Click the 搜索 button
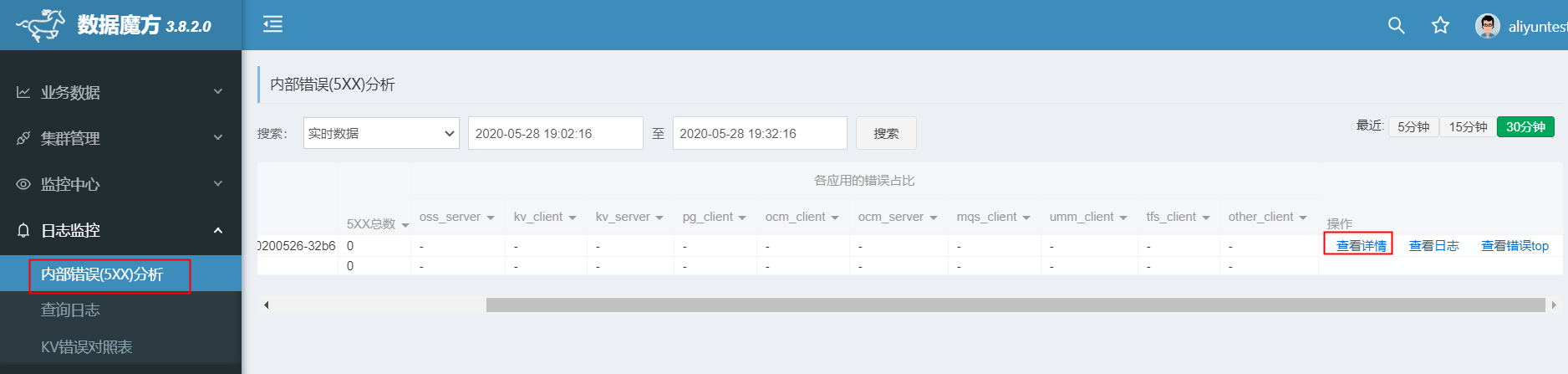The width and height of the screenshot is (1568, 374). coord(886,133)
